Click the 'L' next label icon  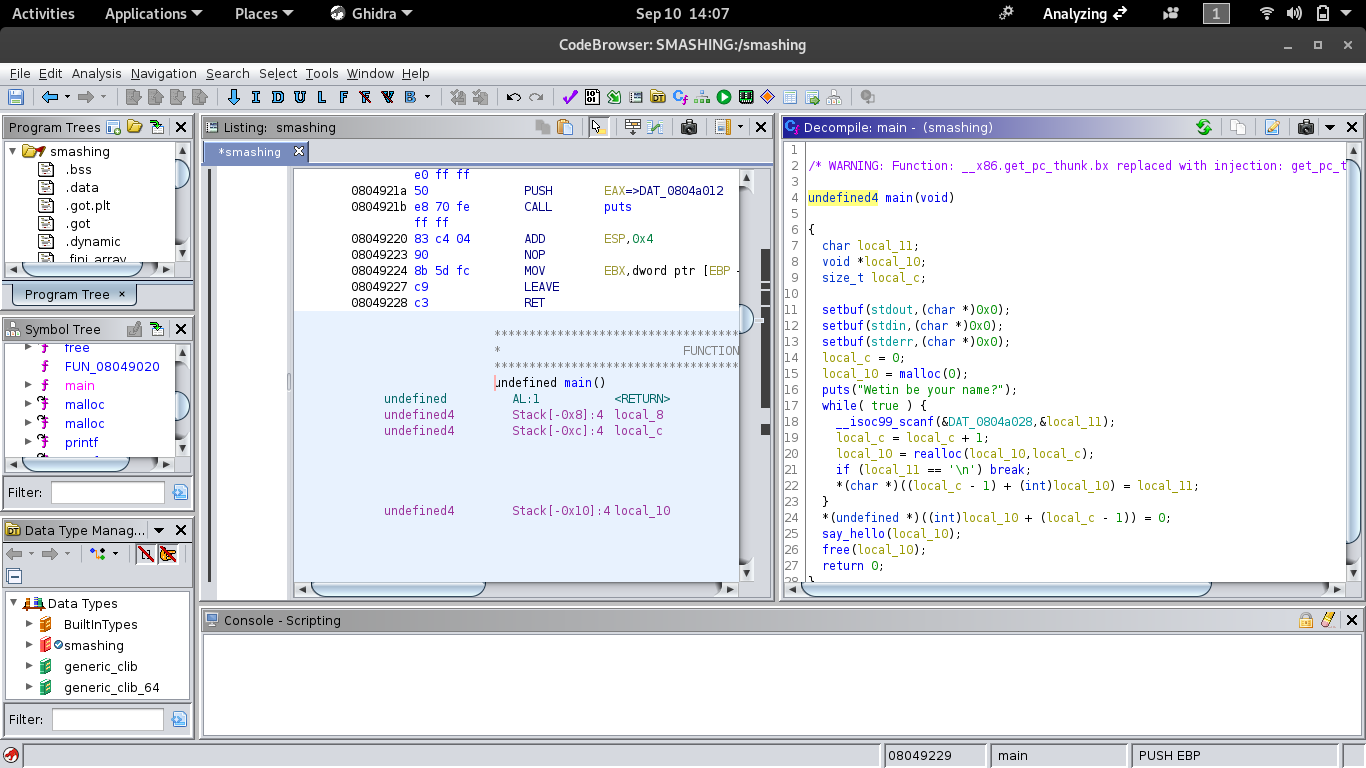[321, 97]
